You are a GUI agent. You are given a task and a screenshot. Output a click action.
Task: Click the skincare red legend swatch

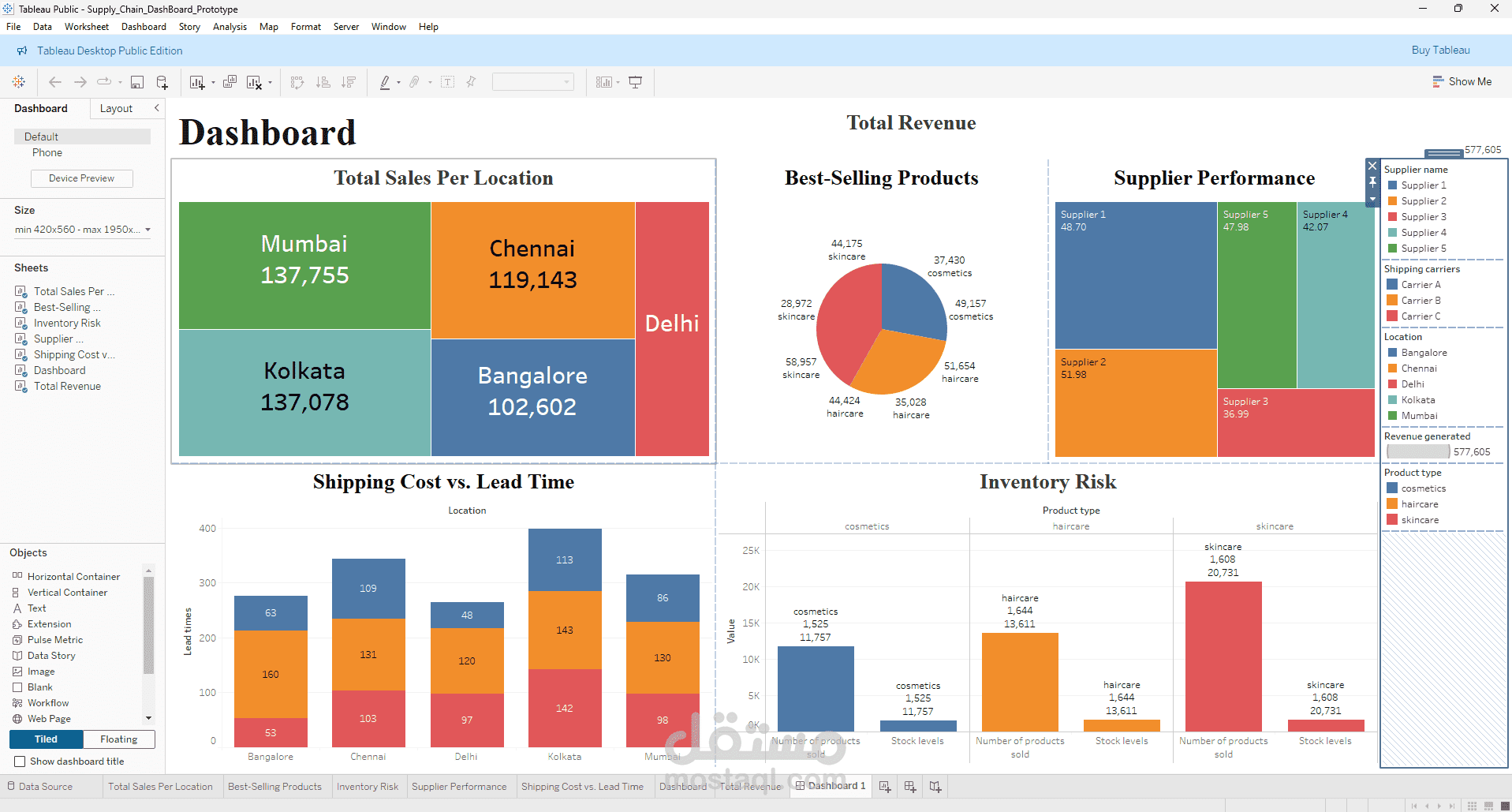[x=1393, y=520]
